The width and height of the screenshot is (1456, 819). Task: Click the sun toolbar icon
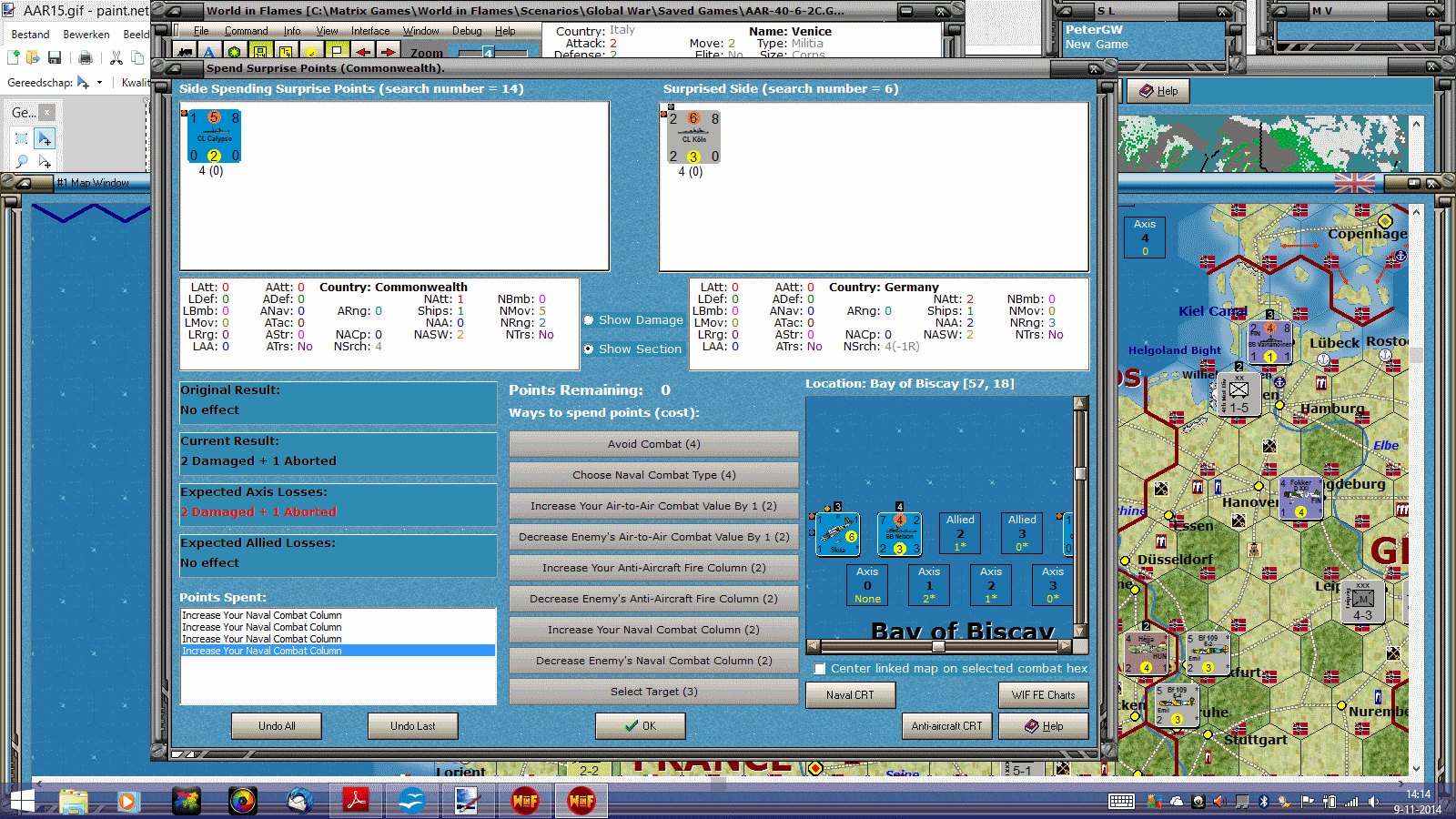tap(311, 52)
